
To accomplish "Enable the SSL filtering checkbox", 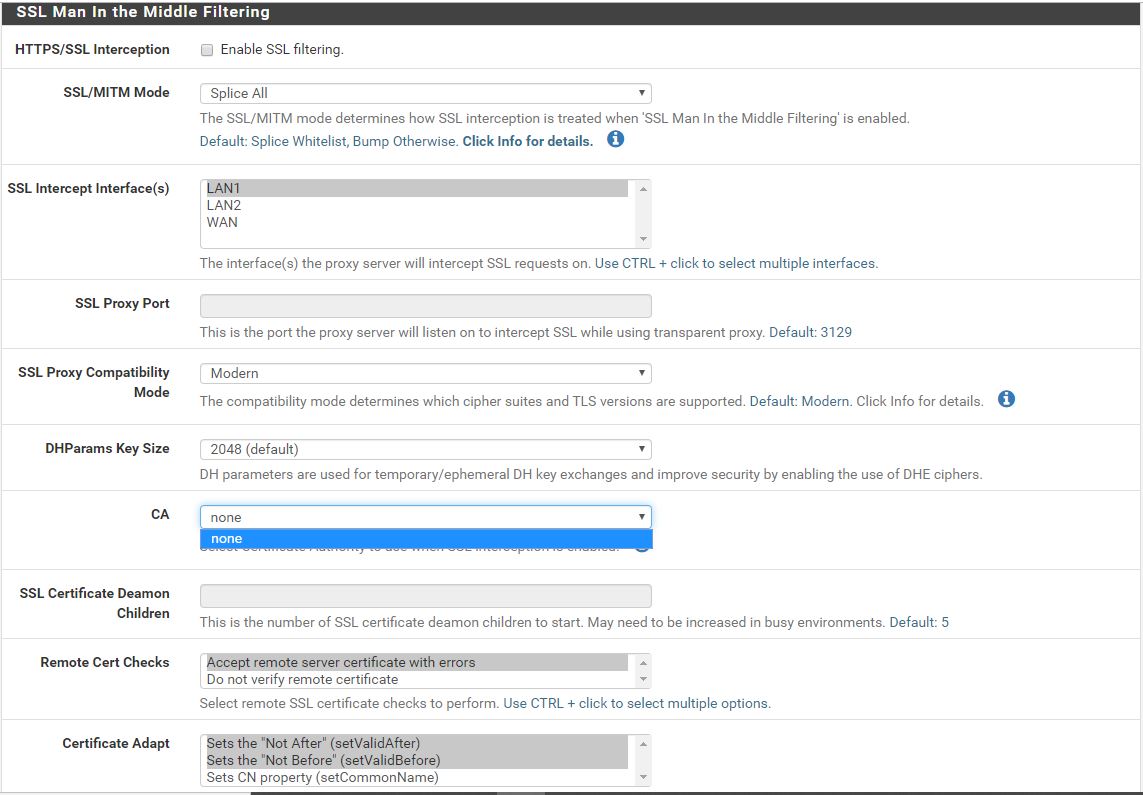I will pos(207,50).
